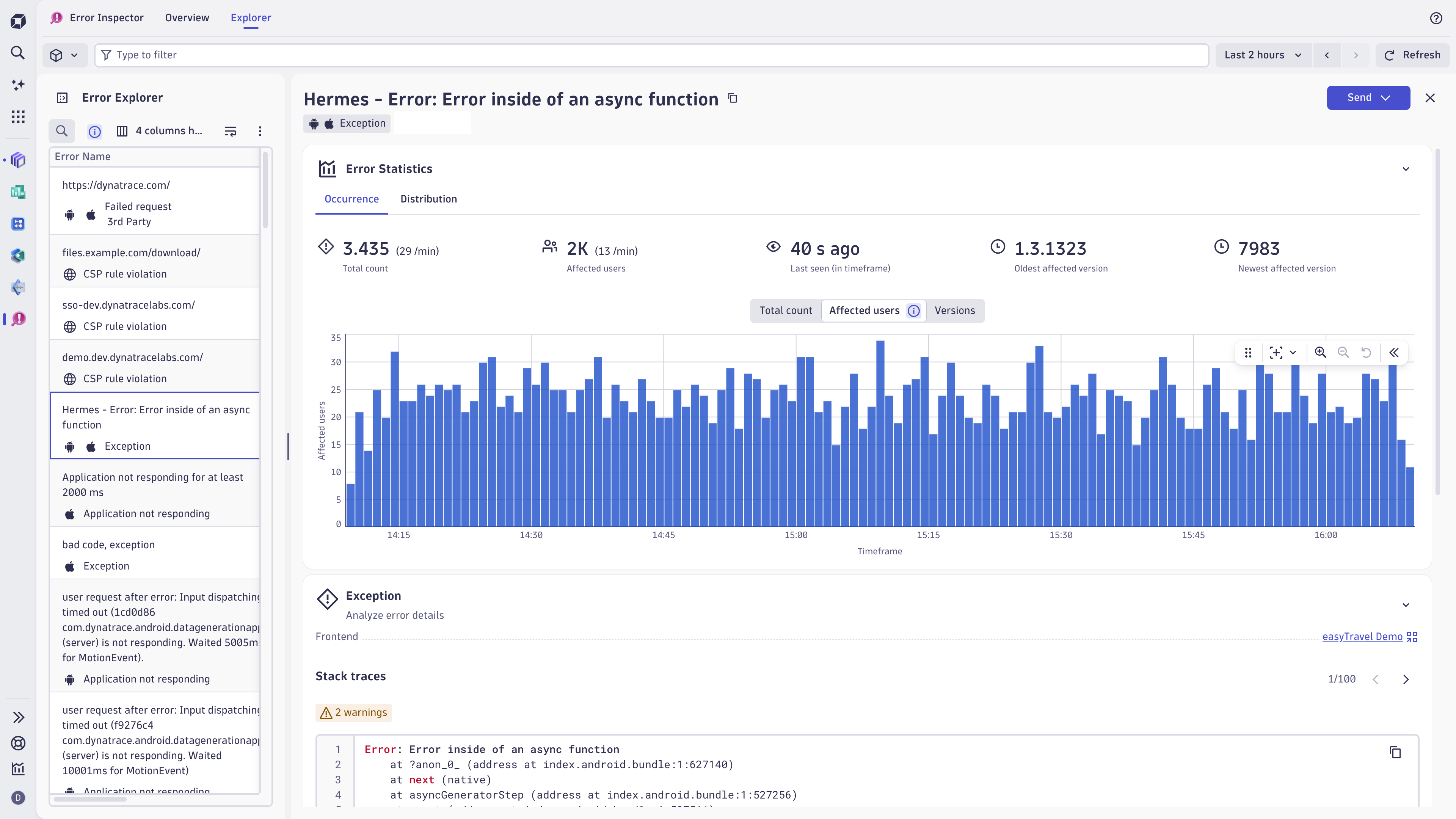Switch to the Distribution tab
Image resolution: width=1456 pixels, height=819 pixels.
(428, 199)
